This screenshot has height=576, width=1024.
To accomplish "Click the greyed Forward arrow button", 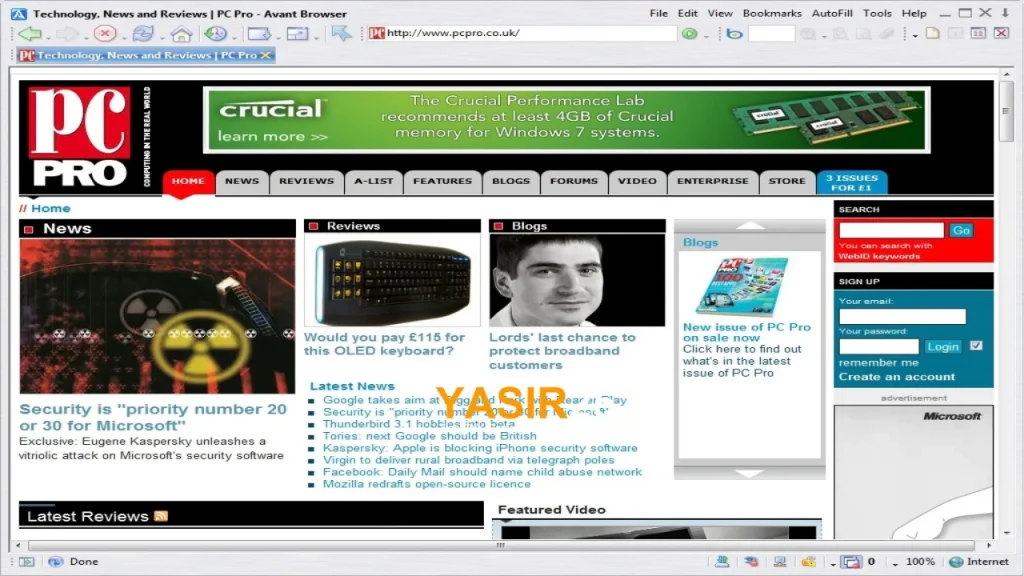I will coord(65,33).
